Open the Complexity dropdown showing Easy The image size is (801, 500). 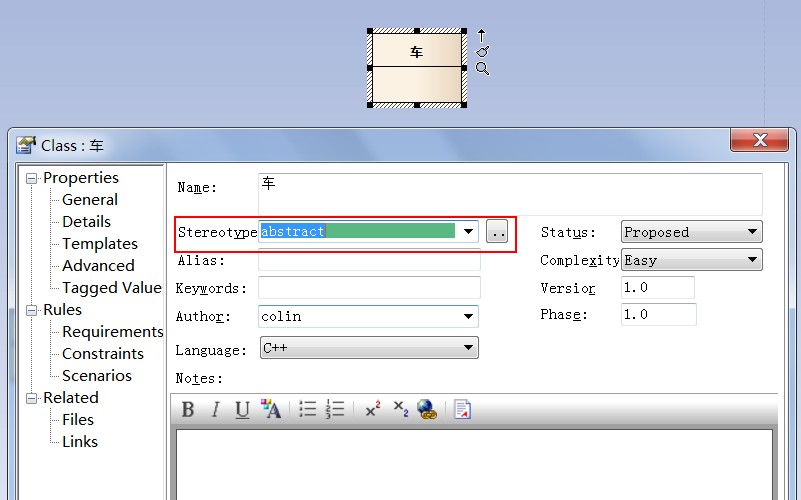(x=751, y=260)
